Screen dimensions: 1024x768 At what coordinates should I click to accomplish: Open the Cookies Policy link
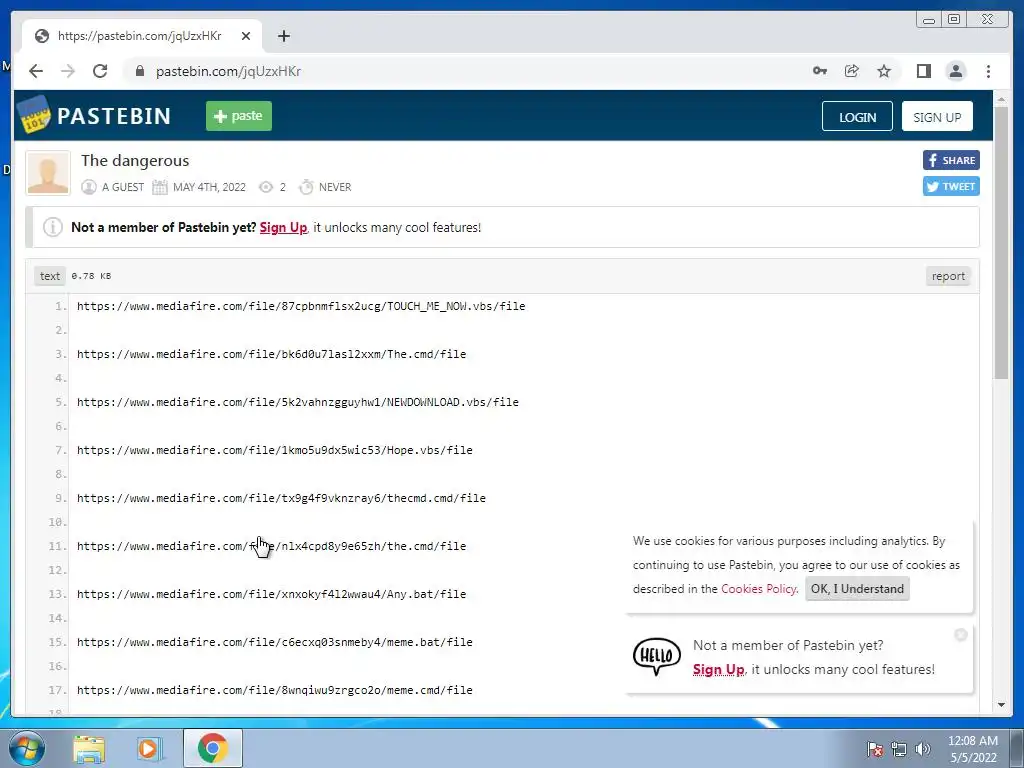(x=759, y=588)
